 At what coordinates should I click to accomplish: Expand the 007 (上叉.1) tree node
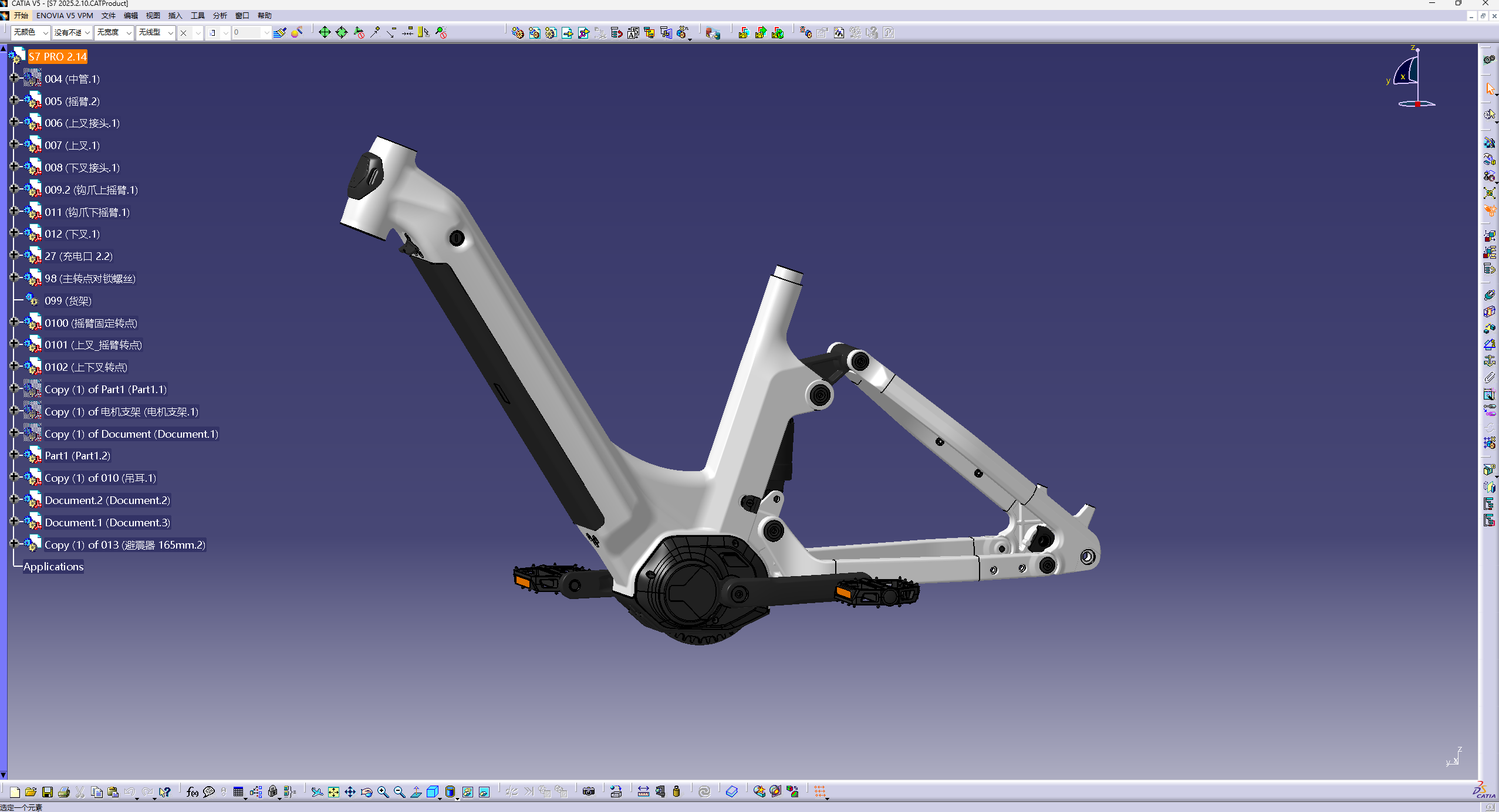pos(15,145)
